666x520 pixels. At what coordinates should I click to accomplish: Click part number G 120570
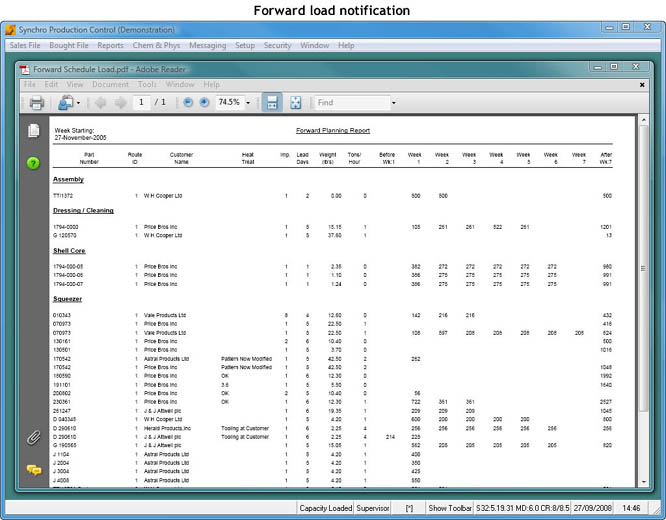pos(65,235)
